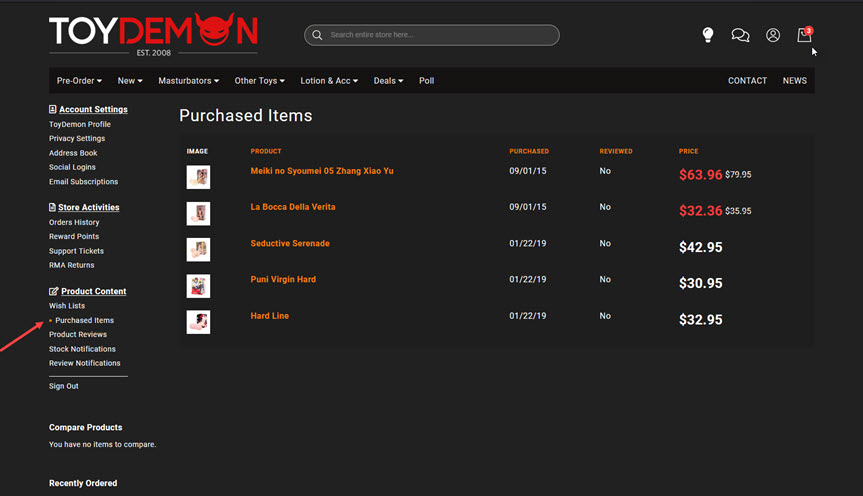The image size is (863, 496).
Task: Open Meiki no Syoumei 05 Zhang Xiao Yu product
Action: pyautogui.click(x=322, y=171)
